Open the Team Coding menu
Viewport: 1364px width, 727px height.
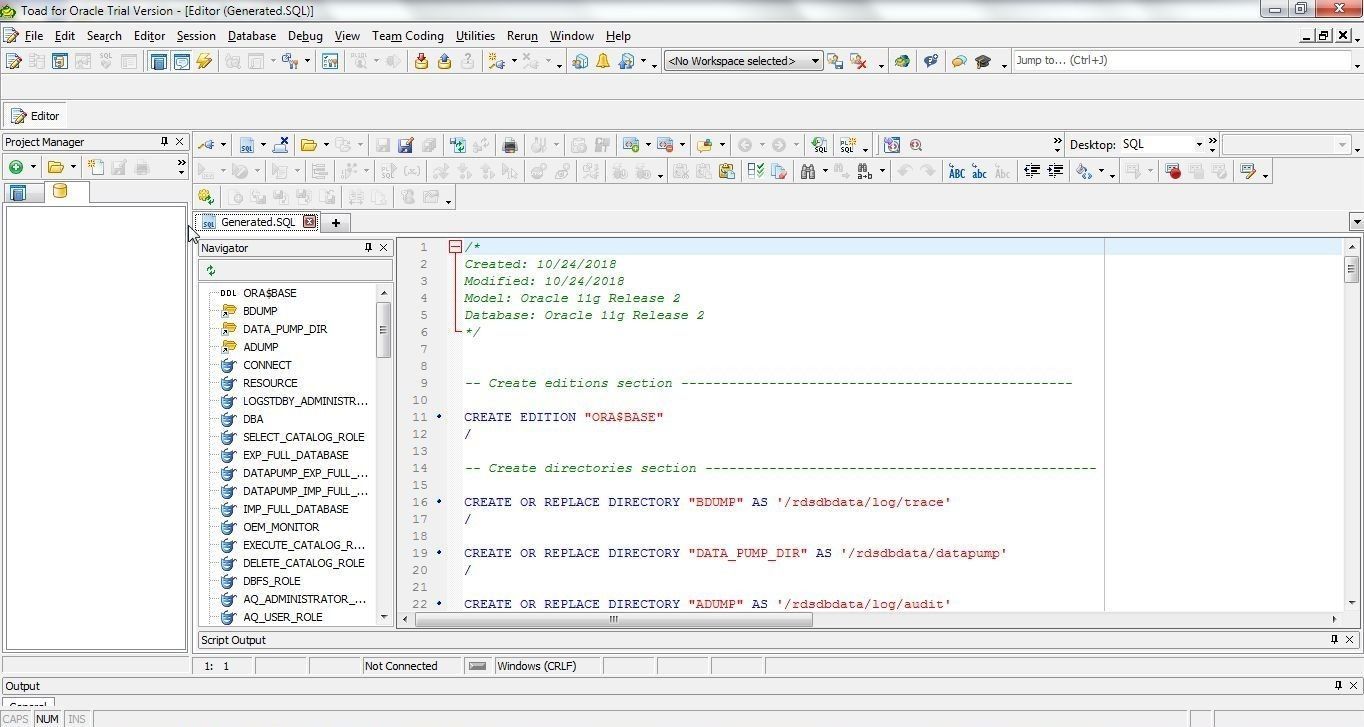pyautogui.click(x=407, y=36)
